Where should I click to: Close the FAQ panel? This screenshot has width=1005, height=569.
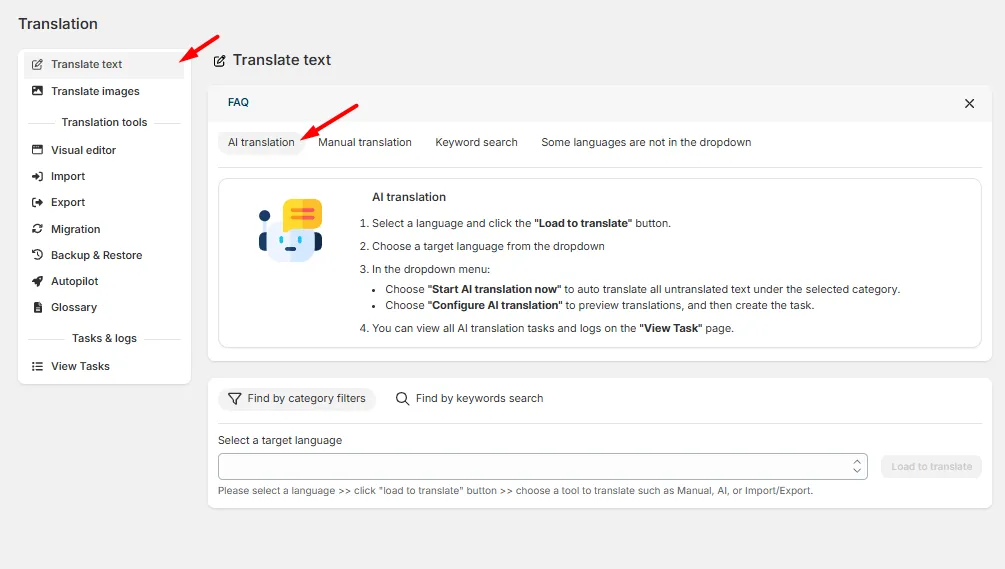969,103
